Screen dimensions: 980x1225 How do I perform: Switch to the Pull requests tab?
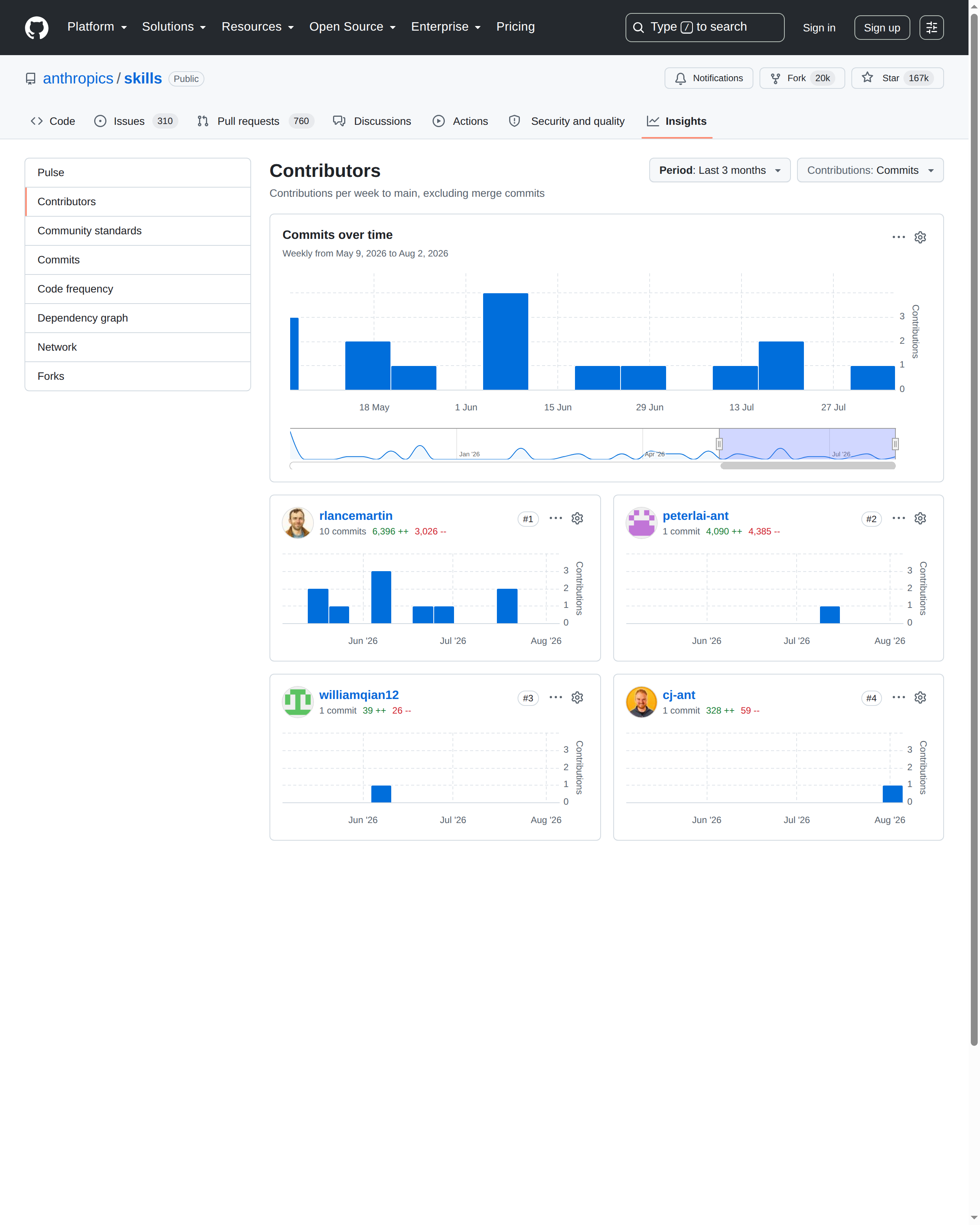coord(255,121)
